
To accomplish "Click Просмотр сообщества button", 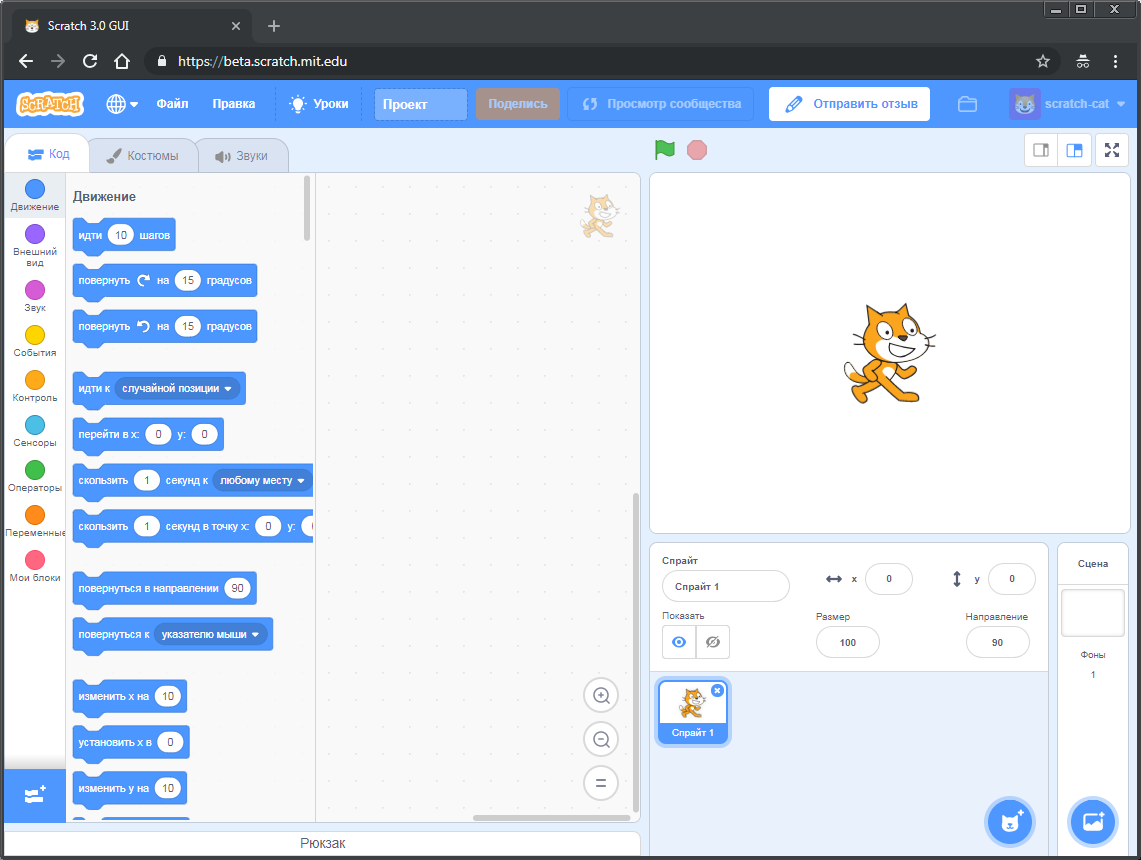I will click(x=662, y=104).
